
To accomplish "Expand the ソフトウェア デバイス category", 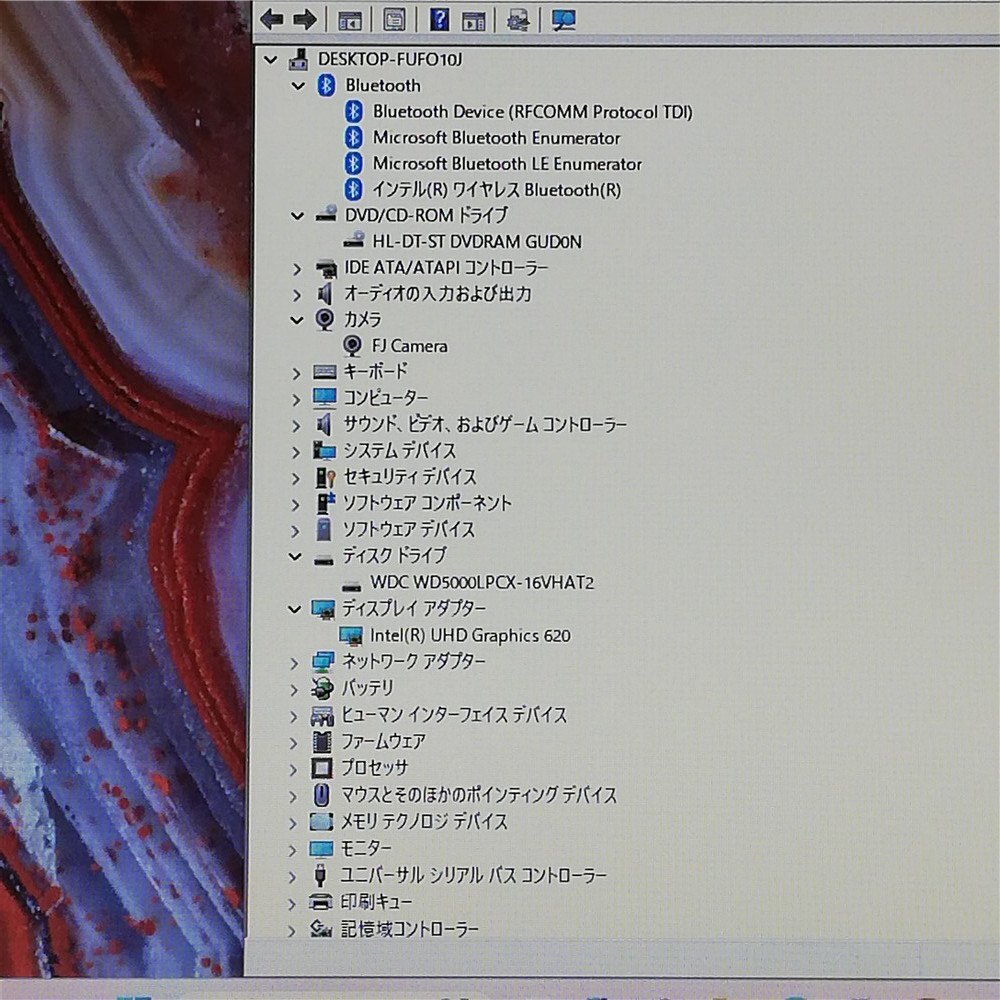I will [x=295, y=531].
